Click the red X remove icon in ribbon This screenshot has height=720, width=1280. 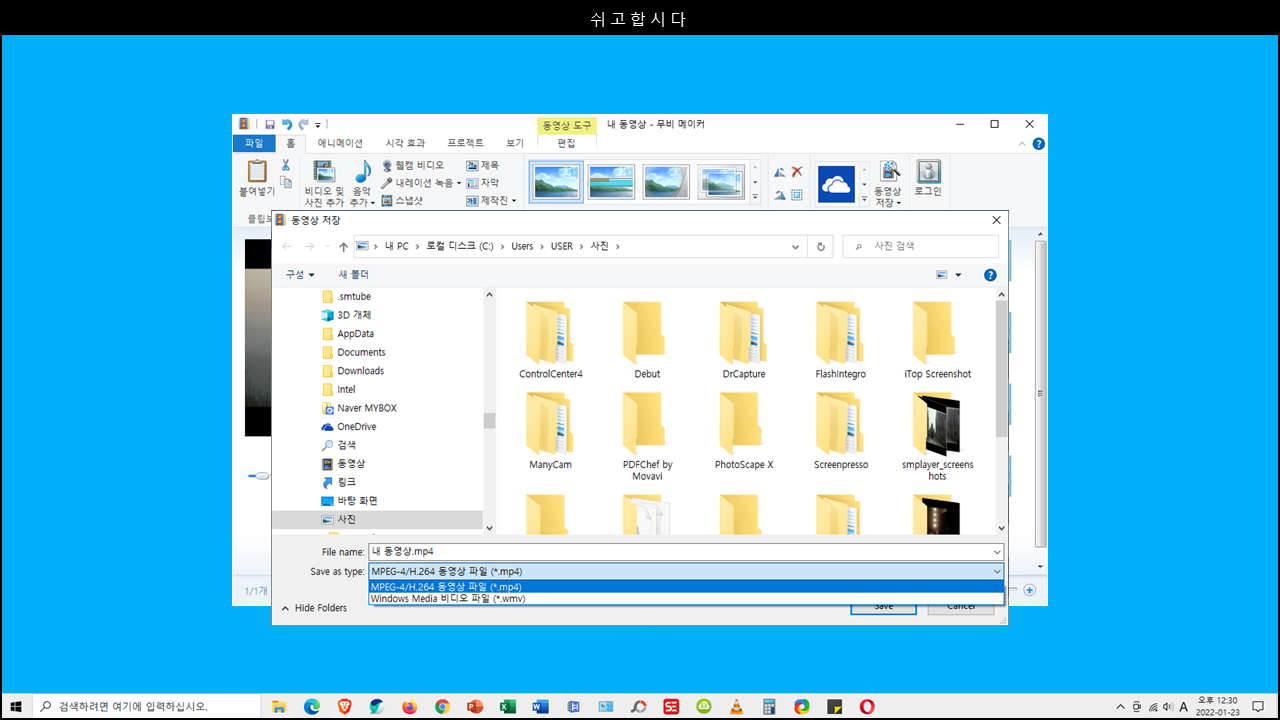click(797, 171)
